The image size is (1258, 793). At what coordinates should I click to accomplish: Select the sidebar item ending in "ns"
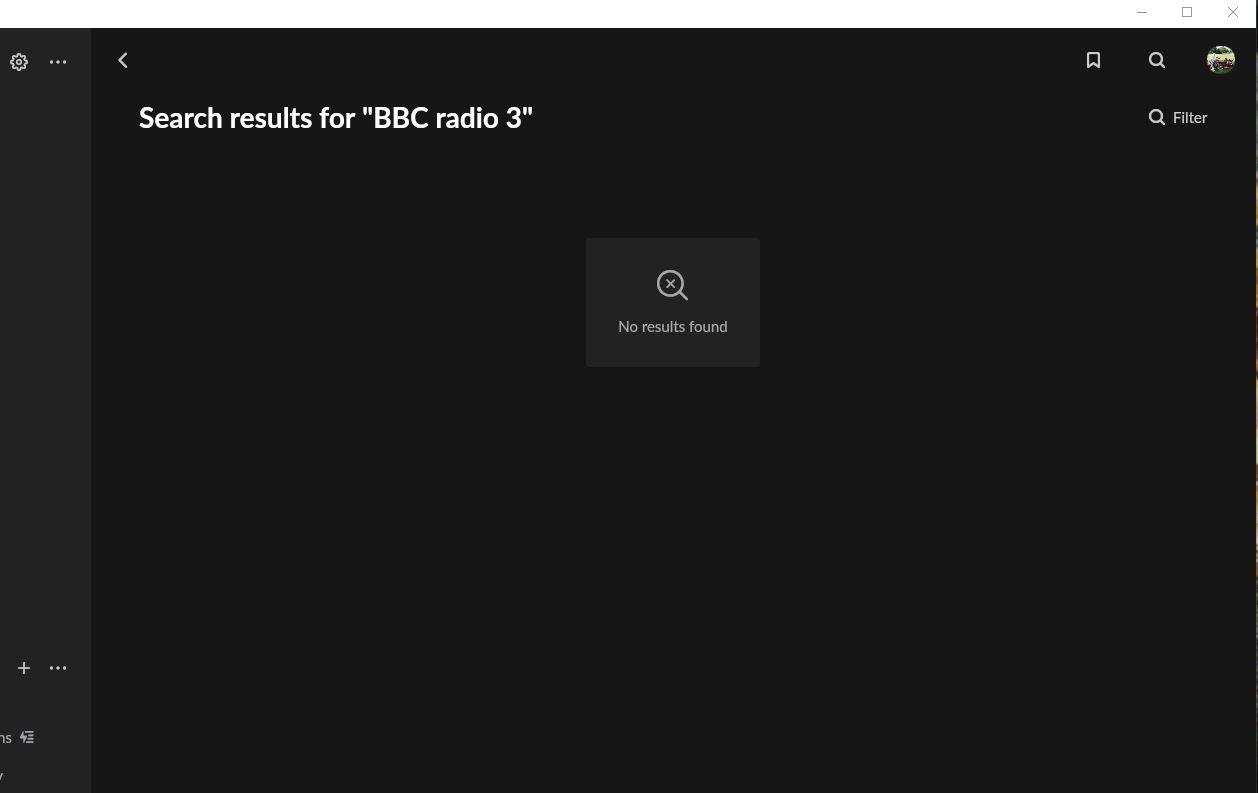[6, 738]
